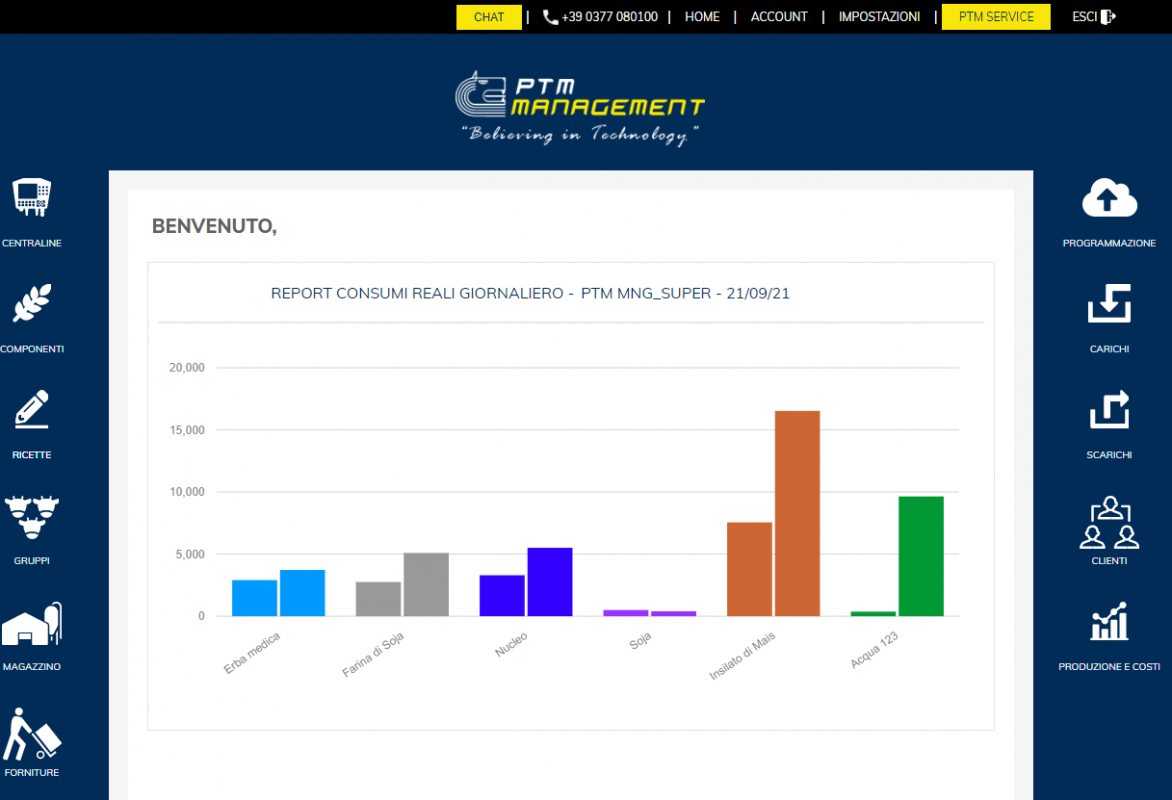Select the Forniture delivery icon
Screen dimensions: 1172x800
coord(31,727)
